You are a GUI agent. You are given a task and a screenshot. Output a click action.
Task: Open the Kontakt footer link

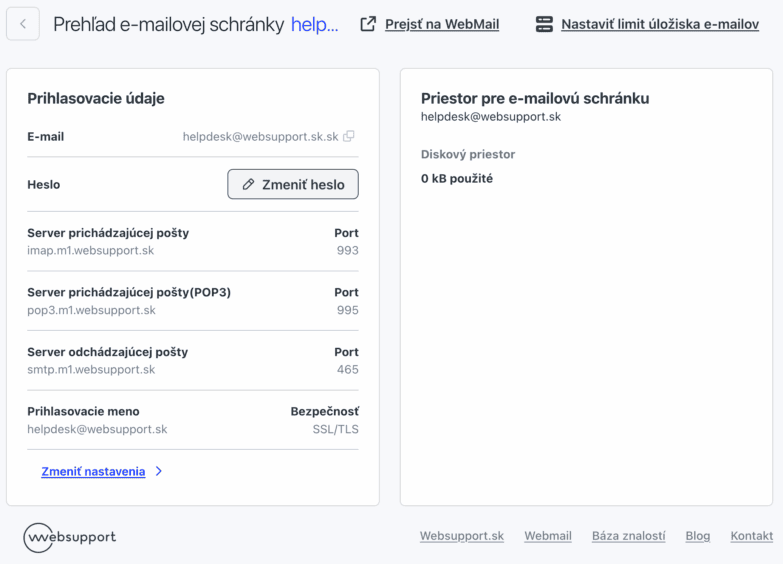752,536
